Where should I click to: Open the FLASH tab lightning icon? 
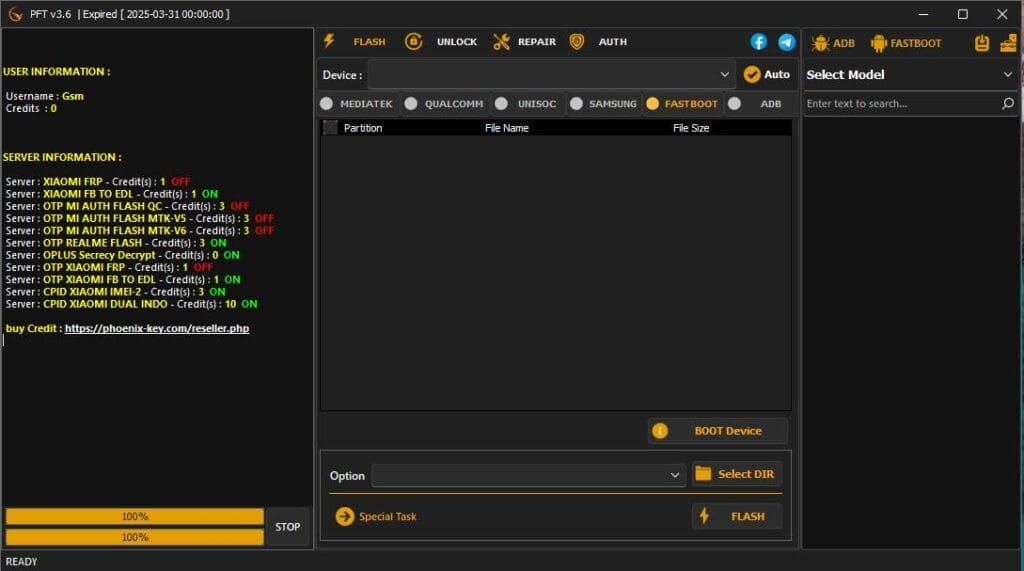[x=329, y=41]
